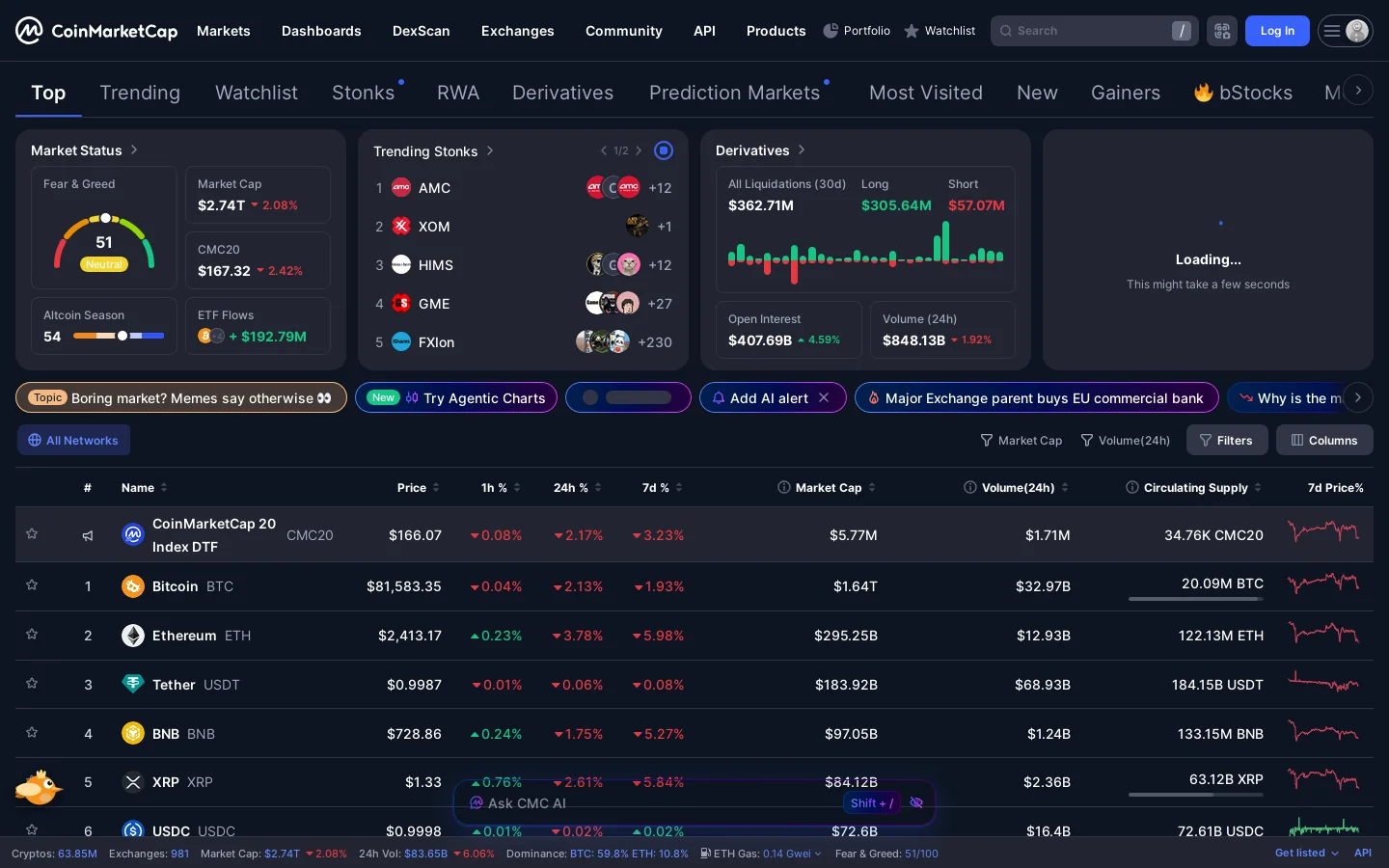Expand Trending Stonks section heading chevron
The height and width of the screenshot is (868, 1389).
[490, 150]
